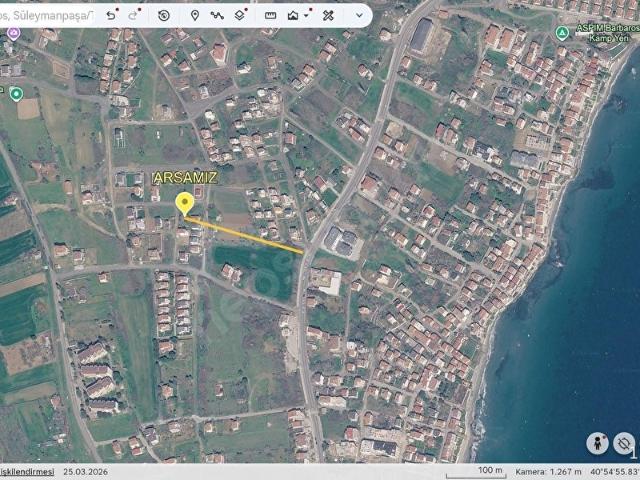Click the ASPİM Barbaros Kamp Yeri marker
Image resolution: width=640 pixels, height=480 pixels.
pyautogui.click(x=562, y=33)
